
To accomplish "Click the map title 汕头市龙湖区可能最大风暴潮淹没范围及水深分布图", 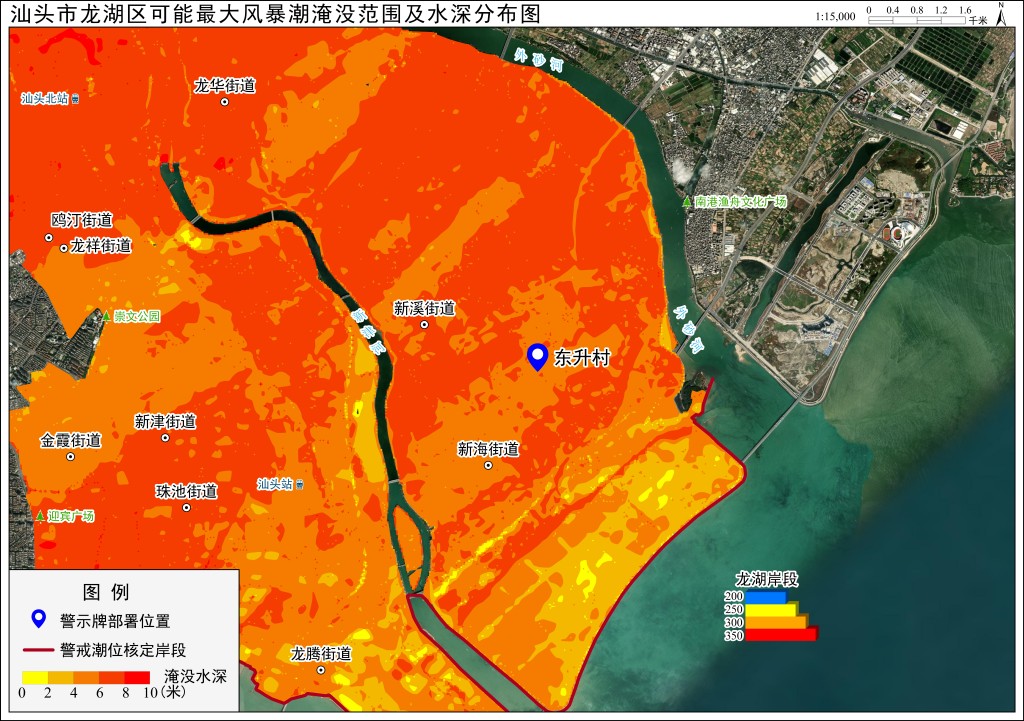I will (276, 14).
